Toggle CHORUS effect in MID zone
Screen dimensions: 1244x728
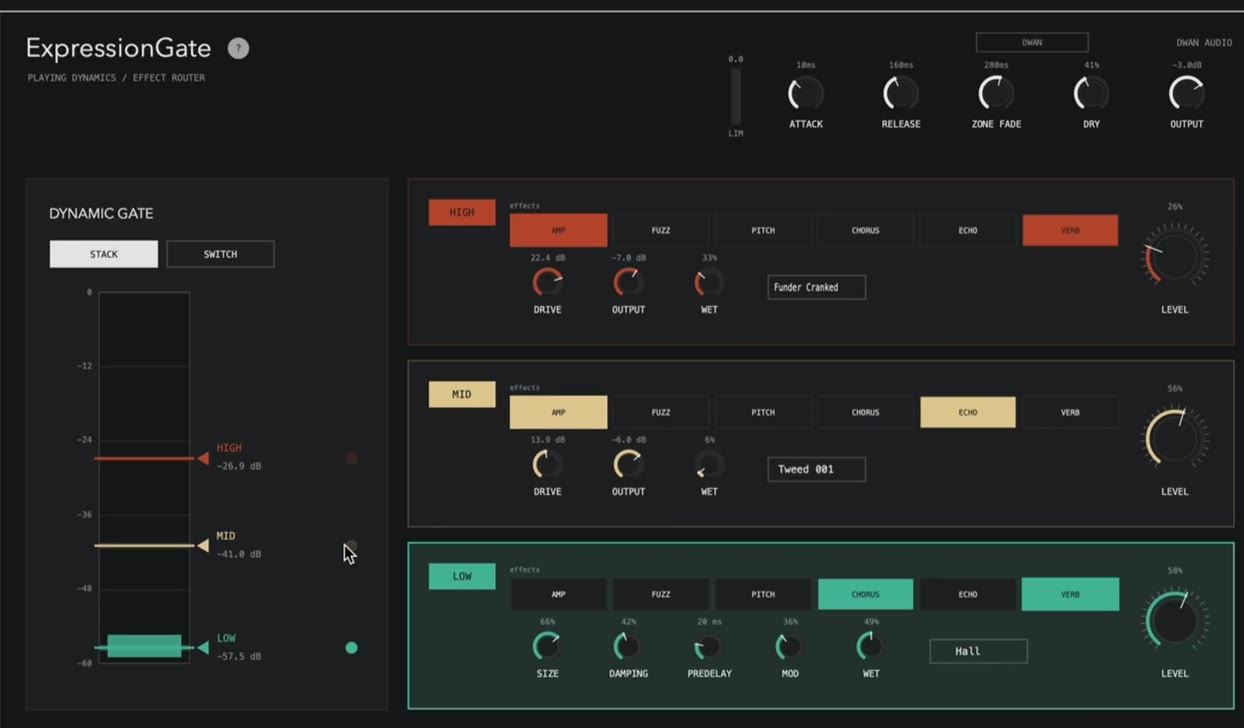point(865,412)
